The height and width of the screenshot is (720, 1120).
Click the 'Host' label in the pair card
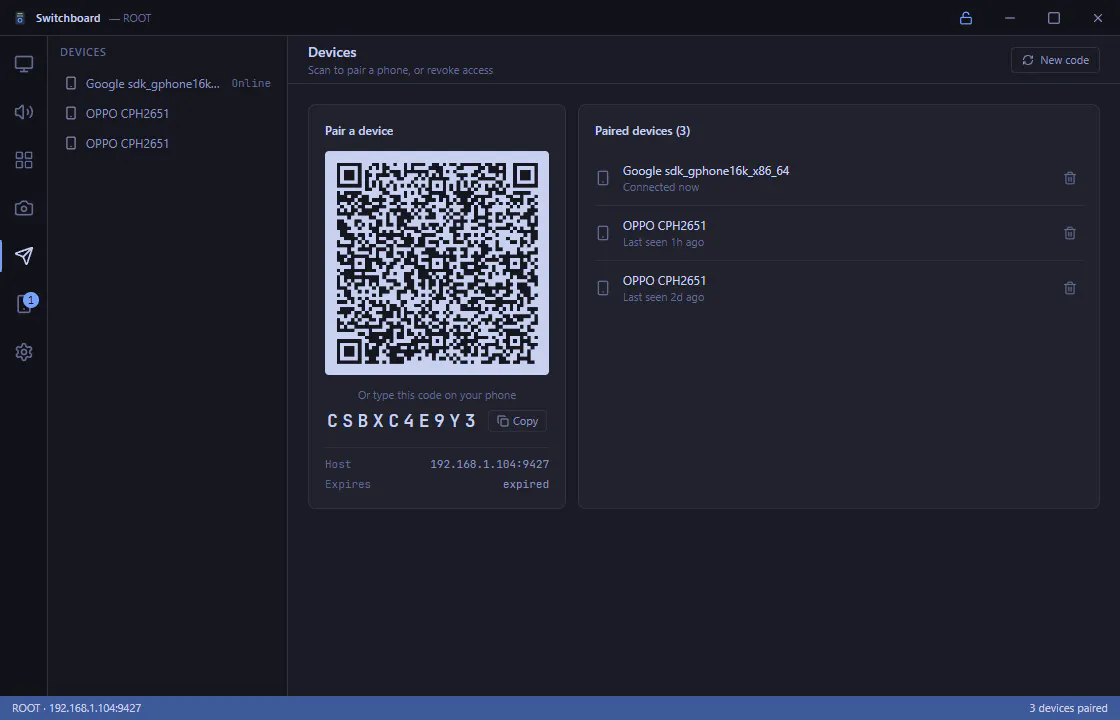pyautogui.click(x=338, y=464)
